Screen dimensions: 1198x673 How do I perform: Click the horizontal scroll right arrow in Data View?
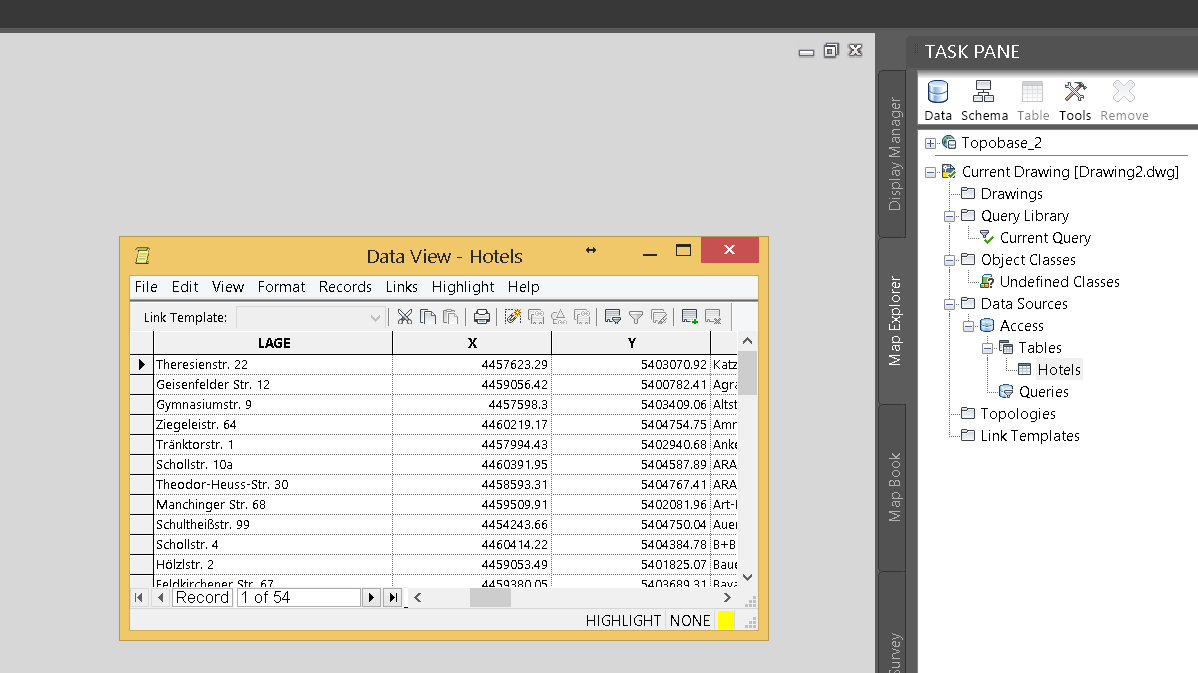(x=727, y=597)
